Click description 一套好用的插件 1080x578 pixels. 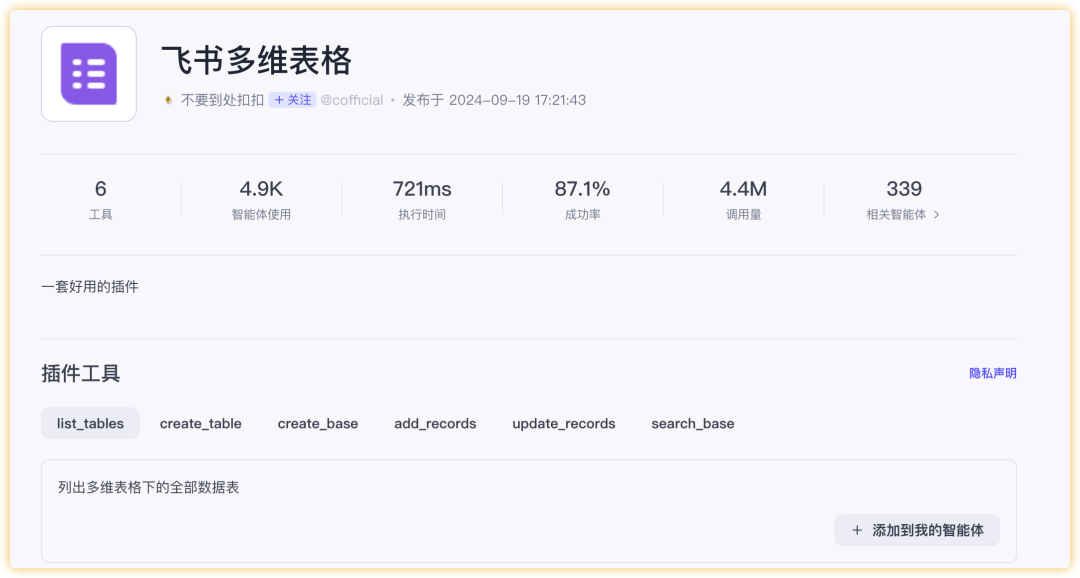click(x=90, y=287)
